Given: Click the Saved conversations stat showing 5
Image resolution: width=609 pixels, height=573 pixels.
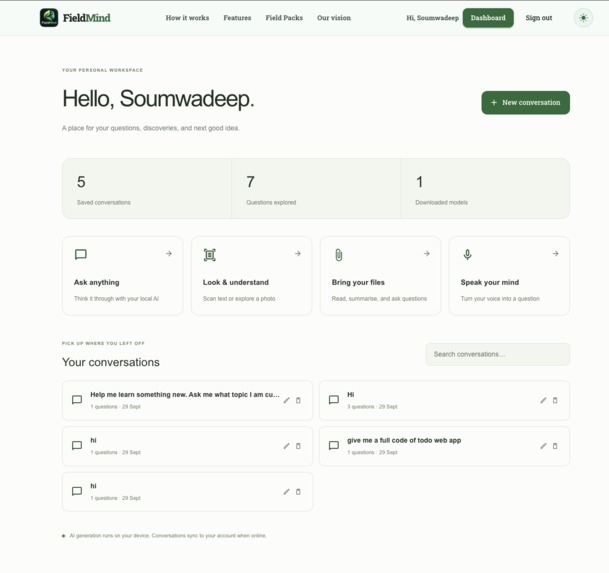Looking at the screenshot, I should [147, 188].
